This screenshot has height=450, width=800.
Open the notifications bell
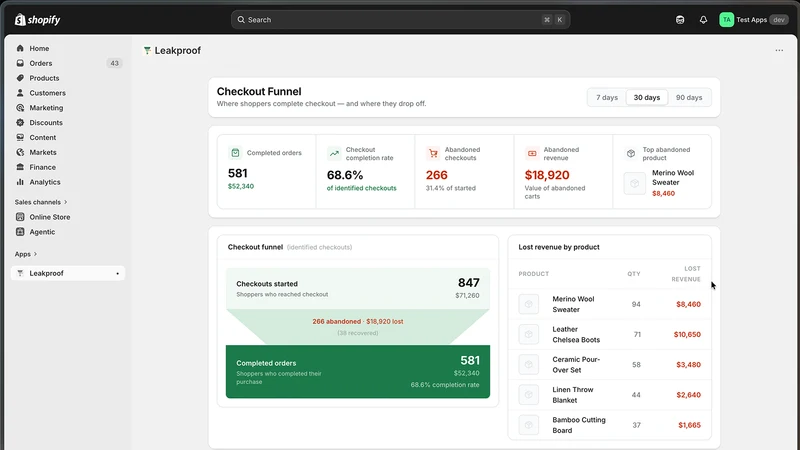[703, 20]
